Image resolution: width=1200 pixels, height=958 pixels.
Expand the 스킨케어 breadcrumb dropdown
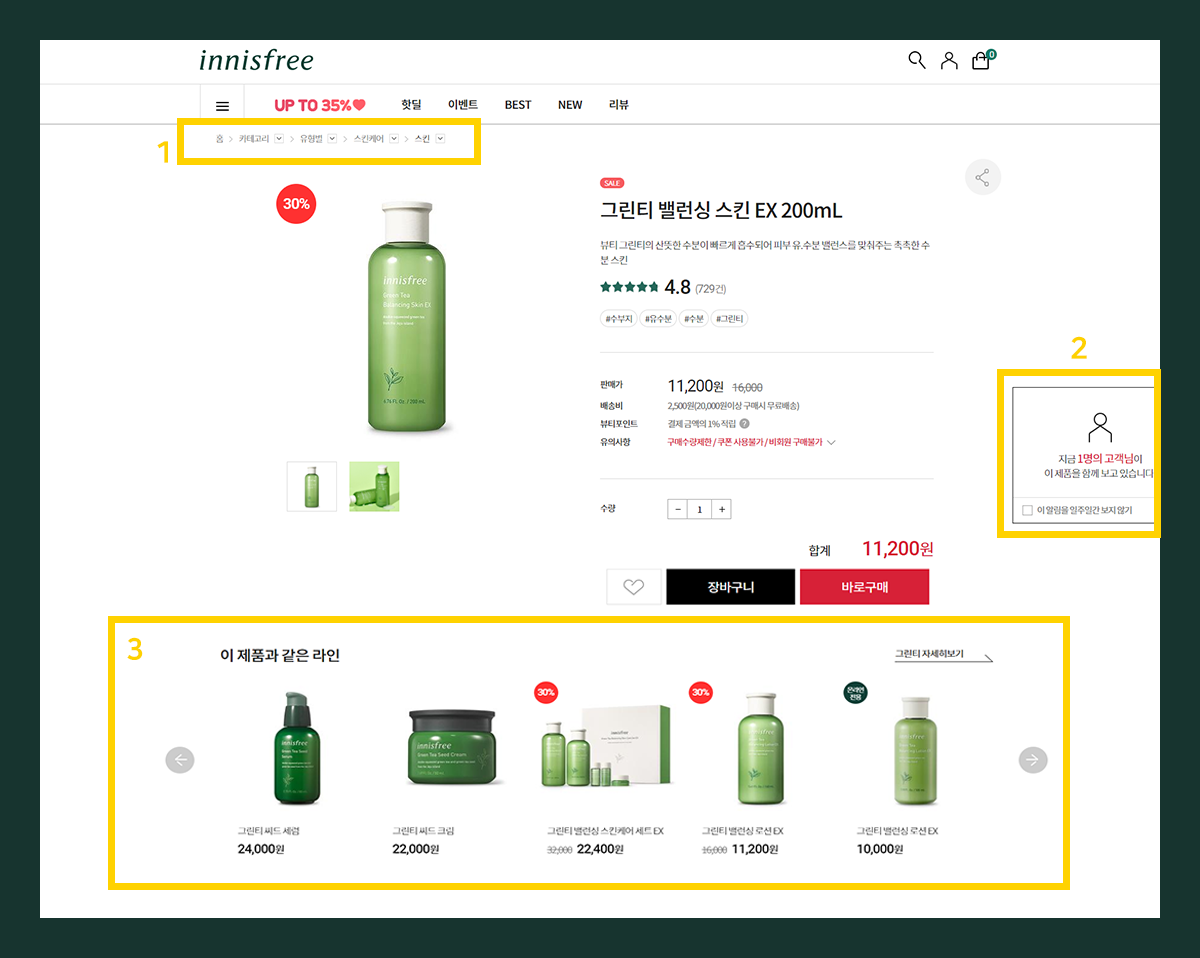pos(394,139)
